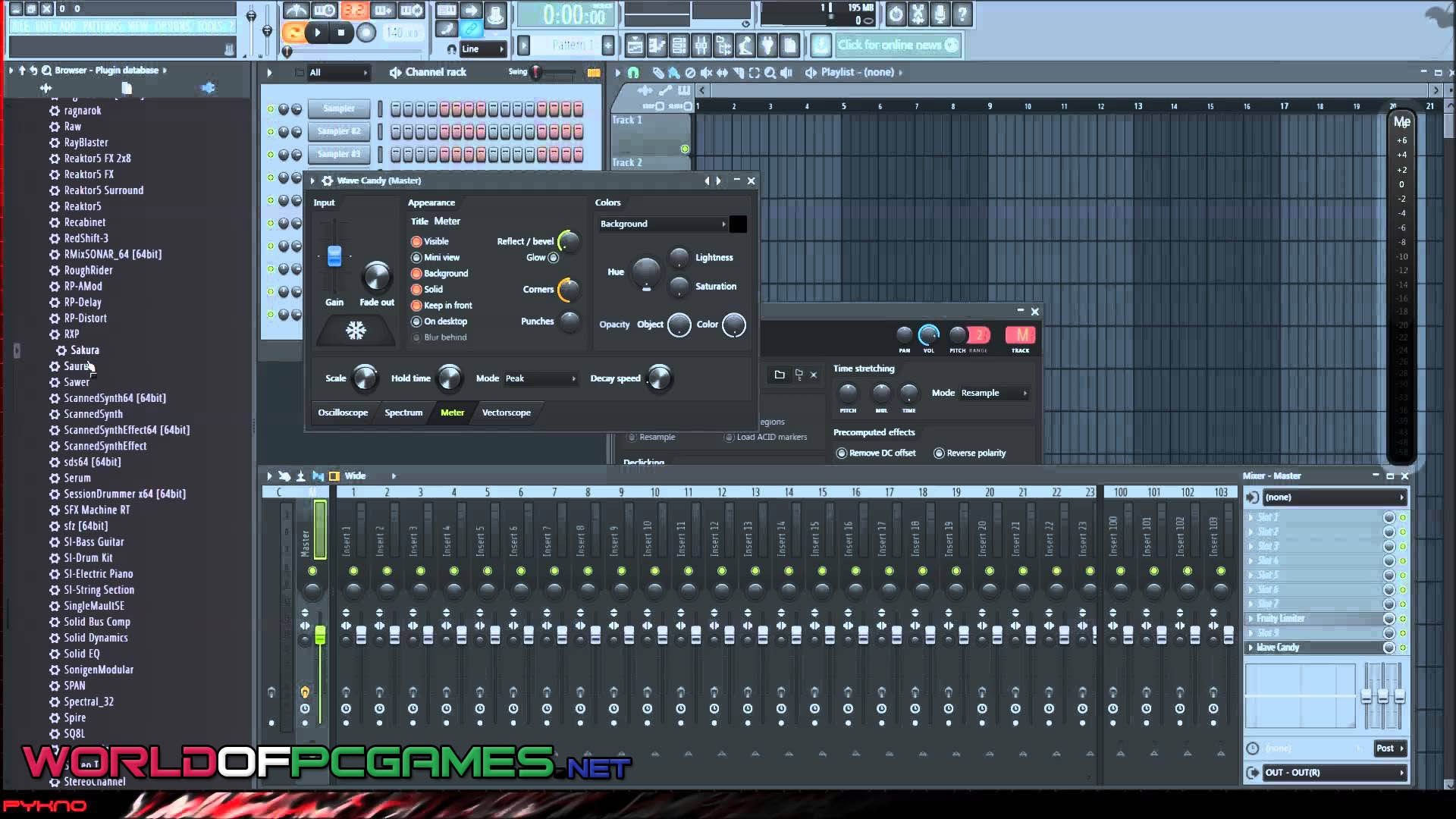Viewport: 1456px width, 819px height.
Task: Select Sakura in plugin browser
Action: pyautogui.click(x=85, y=350)
